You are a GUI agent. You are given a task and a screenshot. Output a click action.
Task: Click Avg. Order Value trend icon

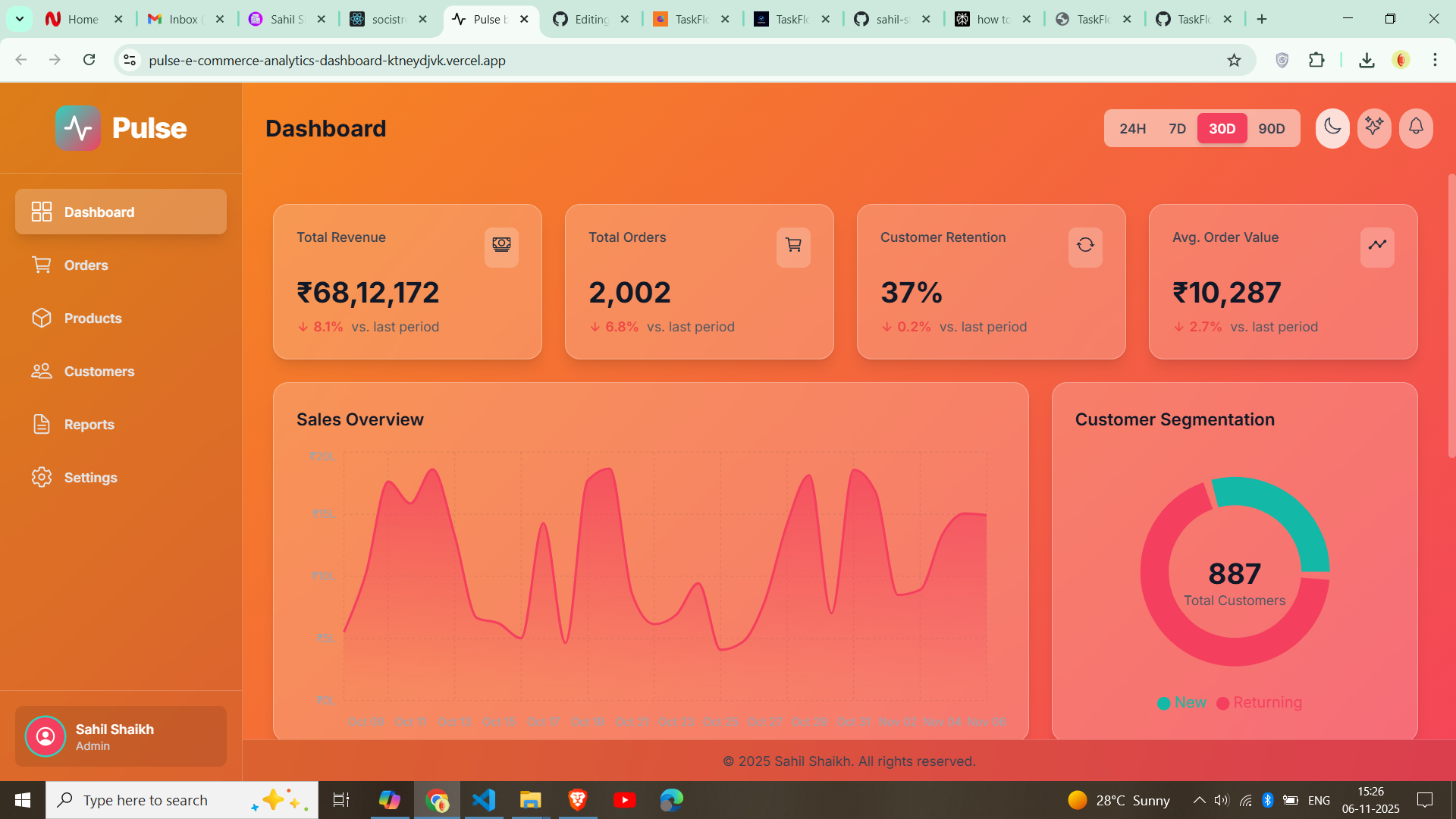point(1377,246)
